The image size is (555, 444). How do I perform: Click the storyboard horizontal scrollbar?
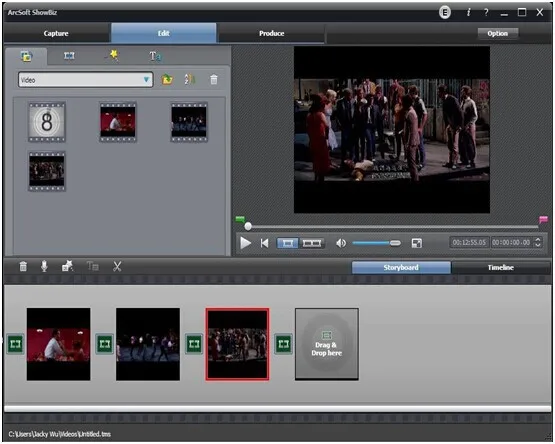pyautogui.click(x=278, y=409)
